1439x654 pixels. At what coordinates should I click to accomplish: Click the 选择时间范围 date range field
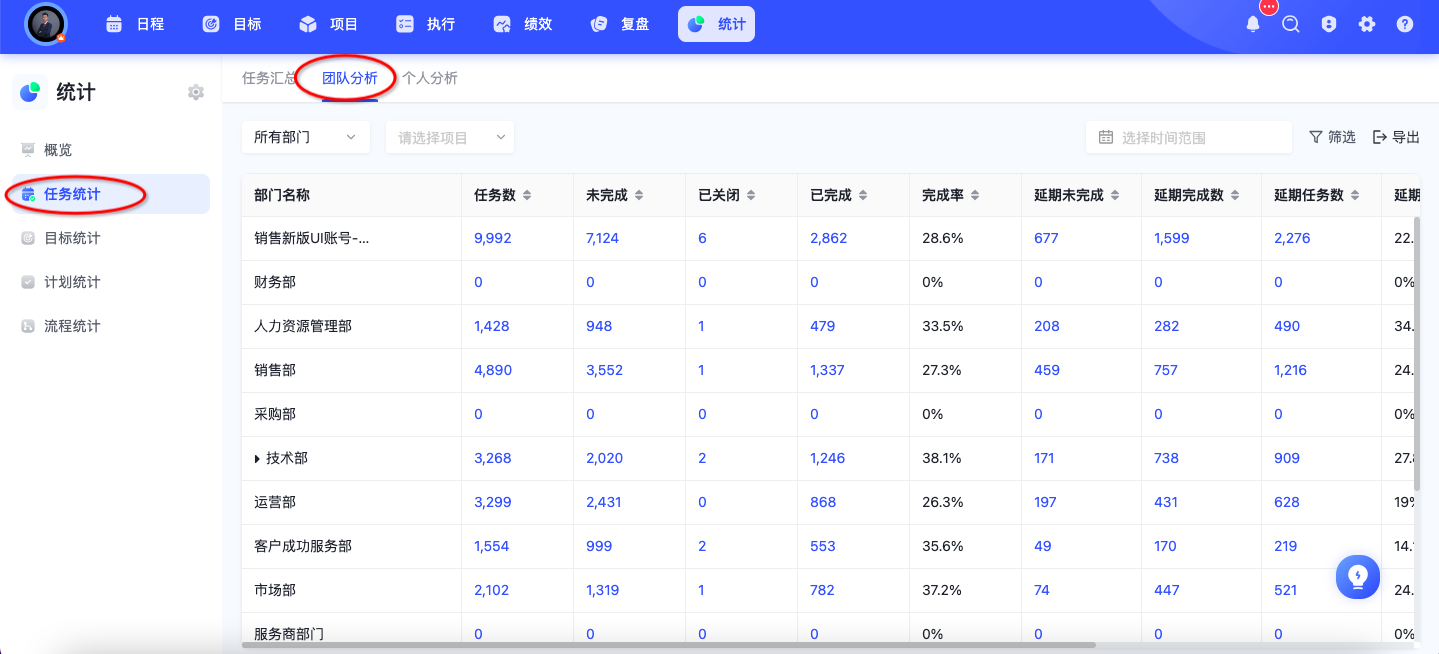pyautogui.click(x=1189, y=138)
